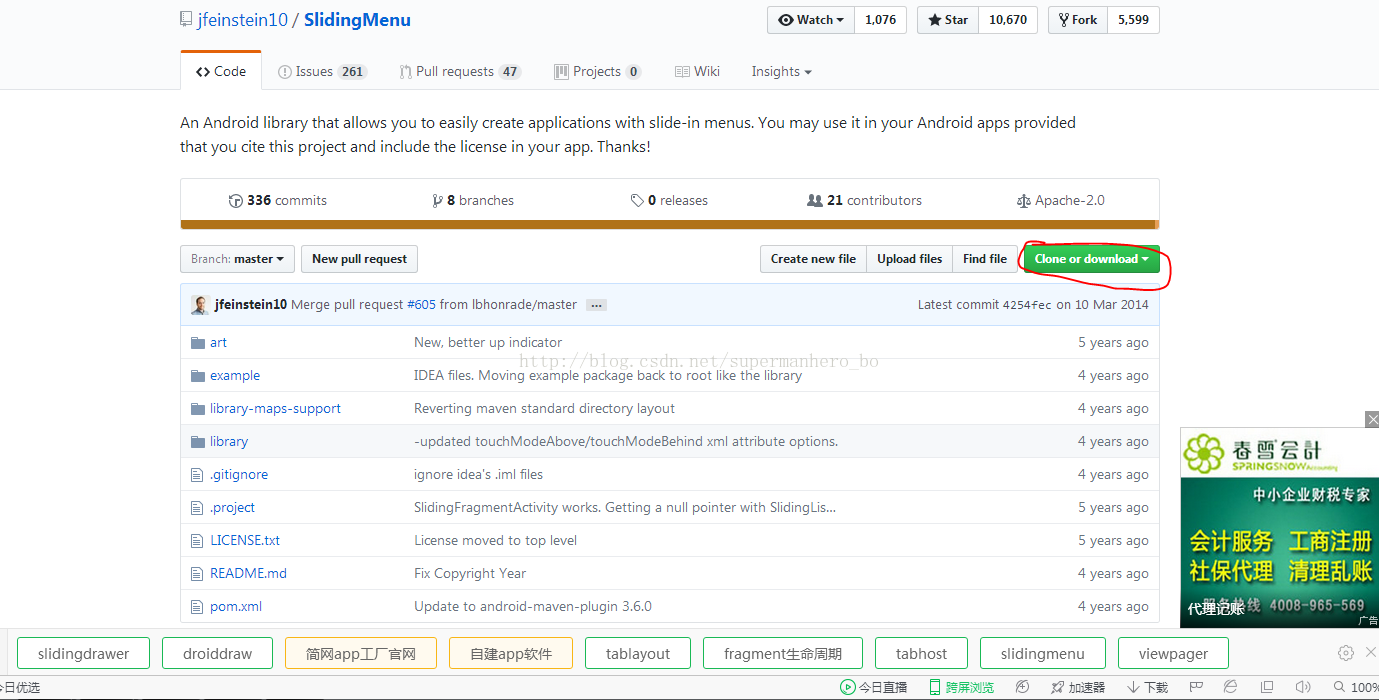The height and width of the screenshot is (700, 1379).
Task: Click jfeinstein10 avatar in commit row
Action: (200, 305)
